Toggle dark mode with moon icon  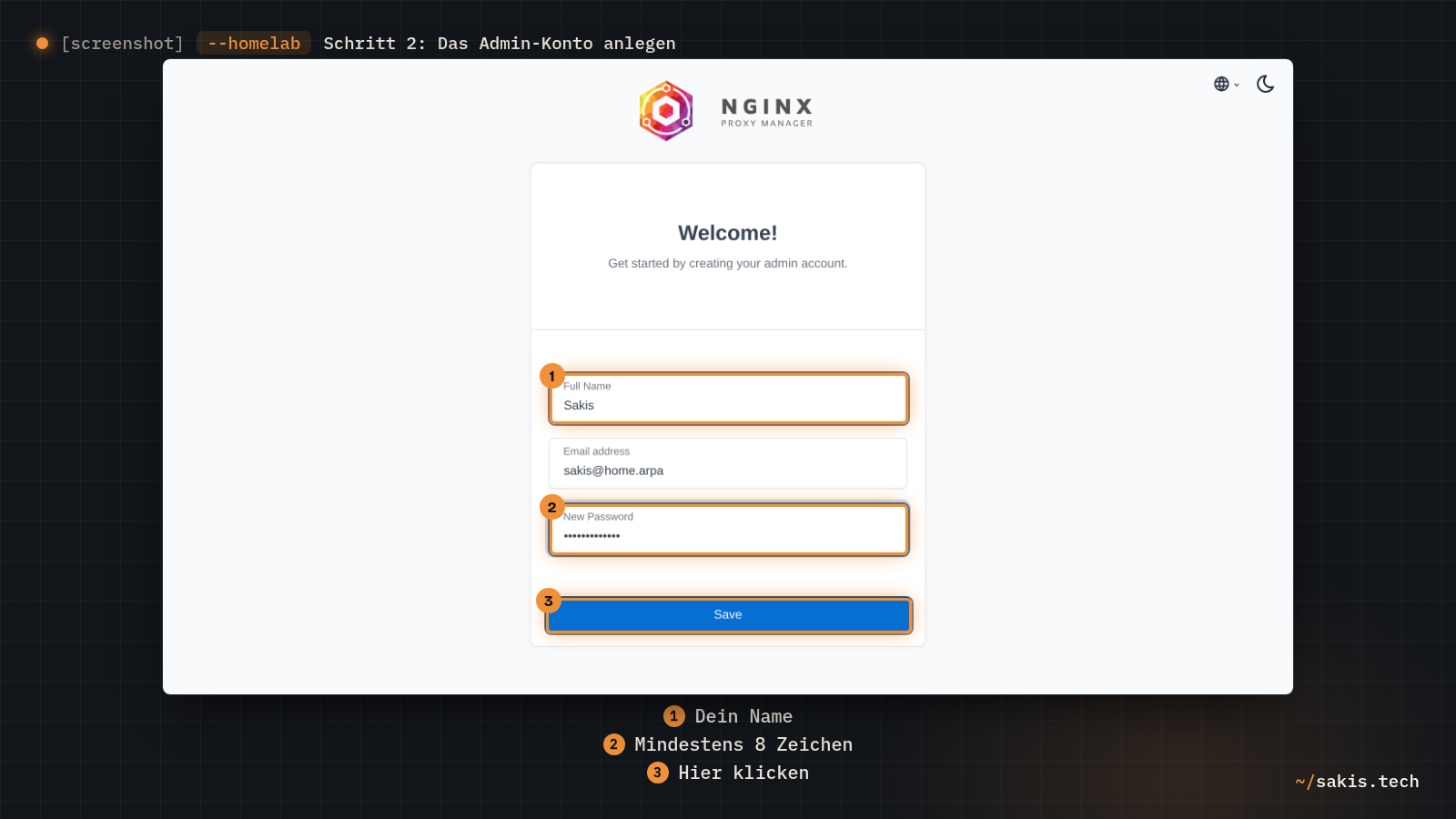[1265, 84]
